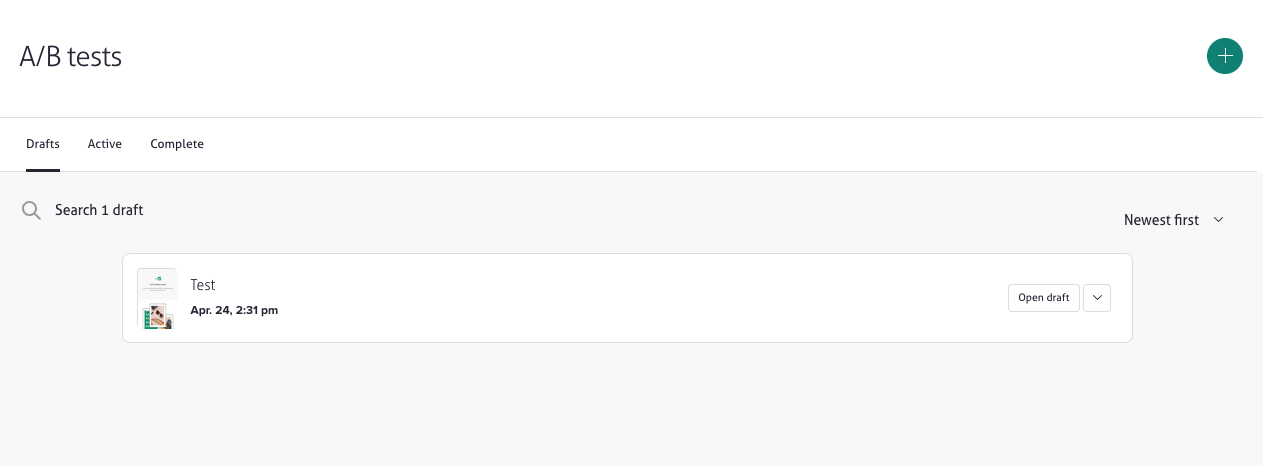
Task: Click the green plus create button
Action: (x=1224, y=56)
